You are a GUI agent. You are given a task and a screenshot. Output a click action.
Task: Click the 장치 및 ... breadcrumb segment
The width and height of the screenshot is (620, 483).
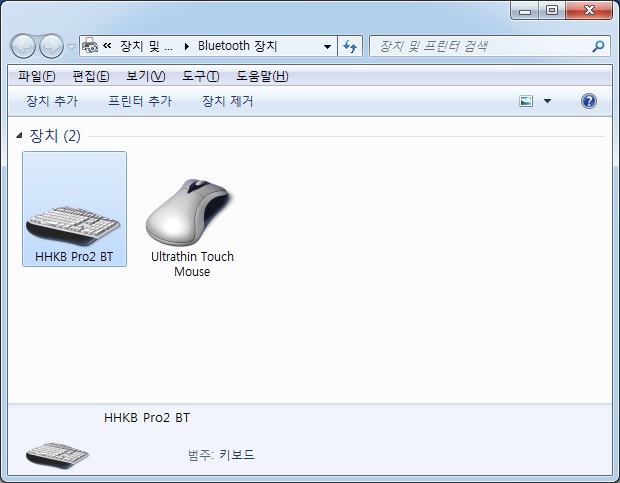tap(146, 46)
